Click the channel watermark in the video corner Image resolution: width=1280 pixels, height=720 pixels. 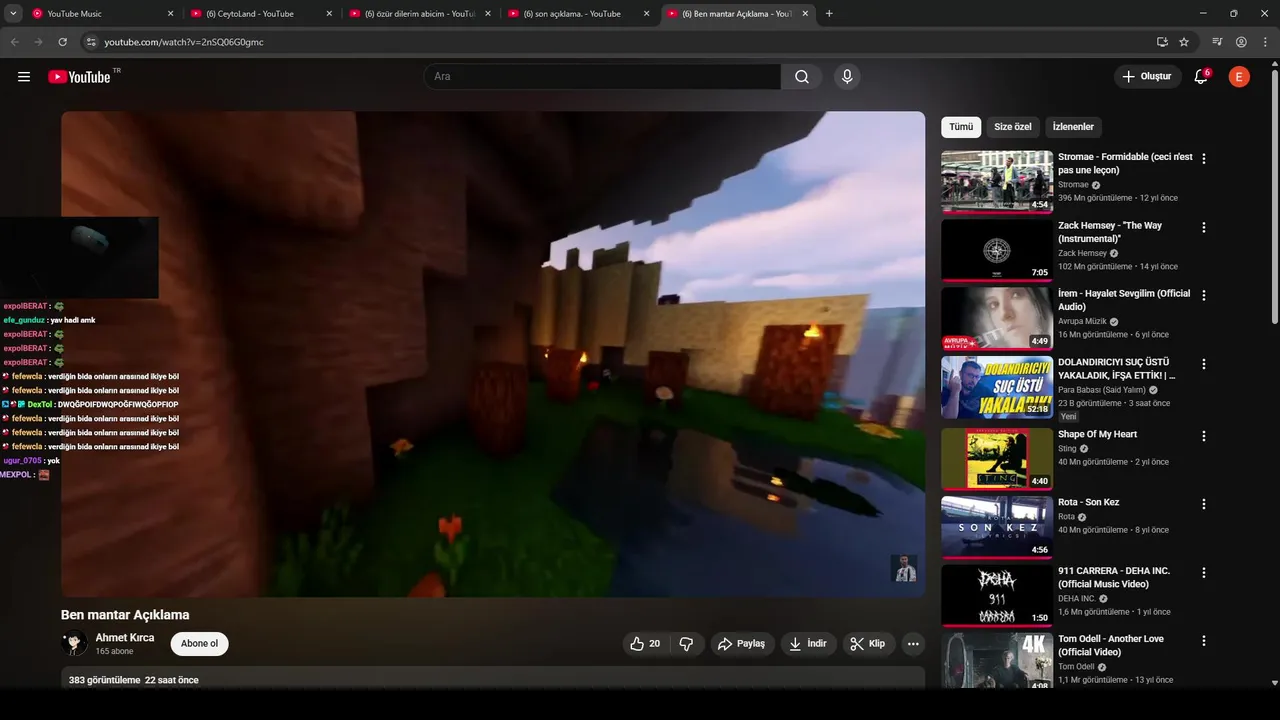[904, 568]
